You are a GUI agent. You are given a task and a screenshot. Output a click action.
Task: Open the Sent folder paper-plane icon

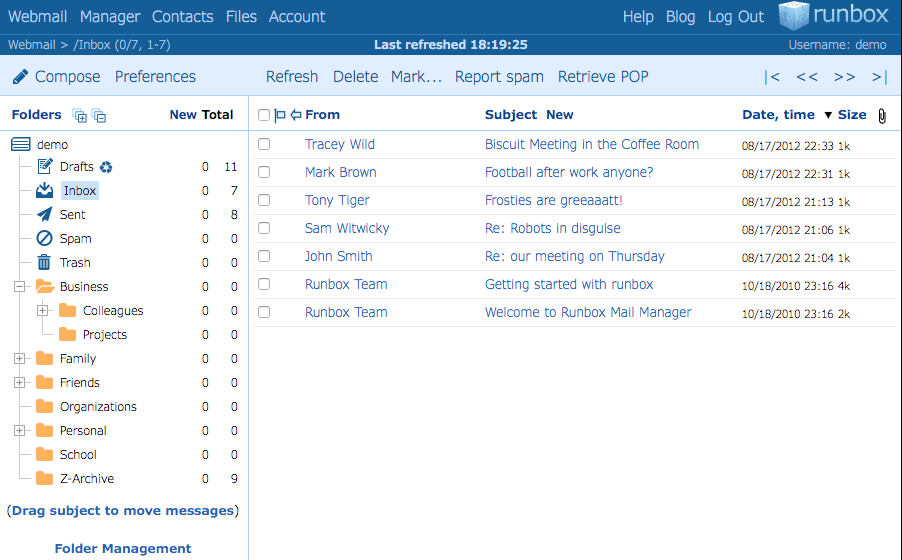coord(44,214)
